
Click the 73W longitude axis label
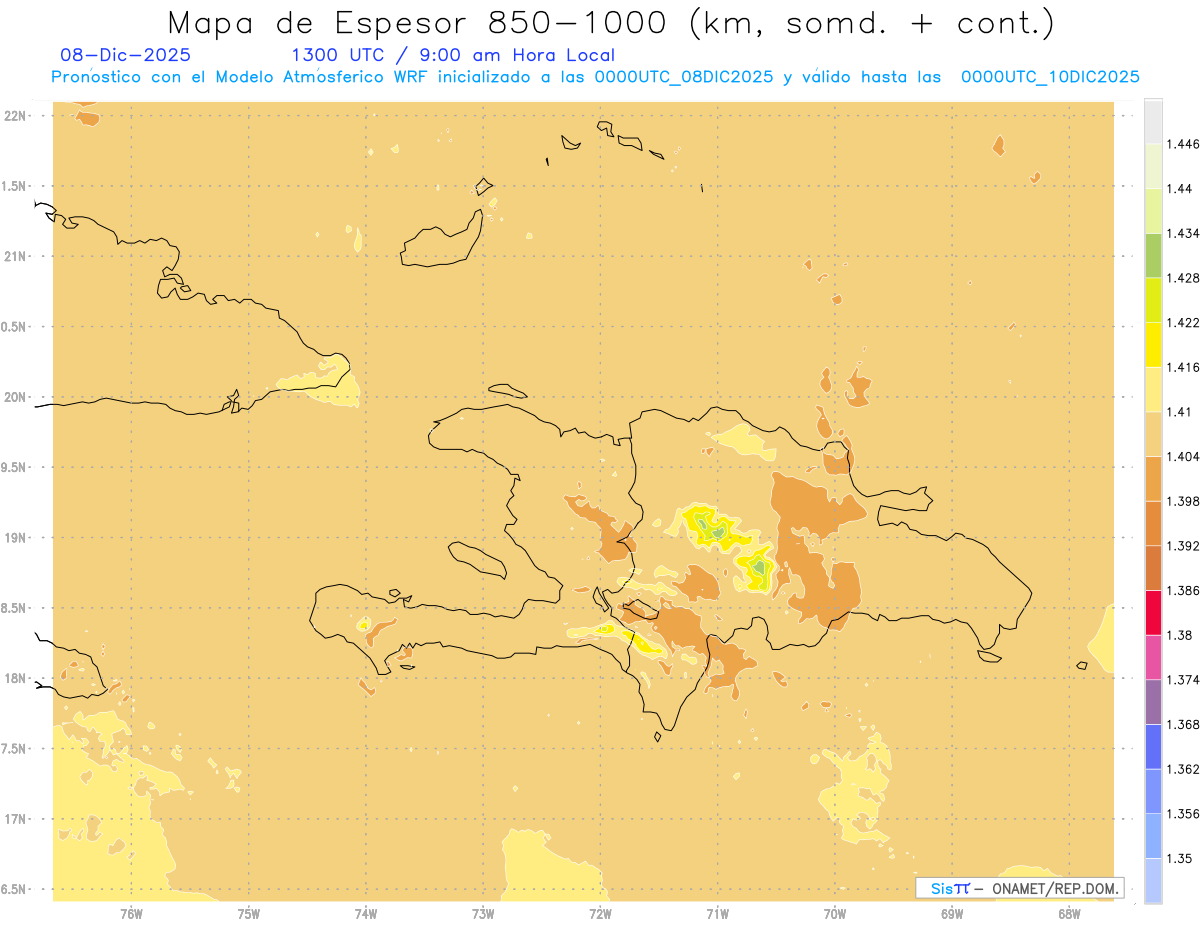point(482,914)
